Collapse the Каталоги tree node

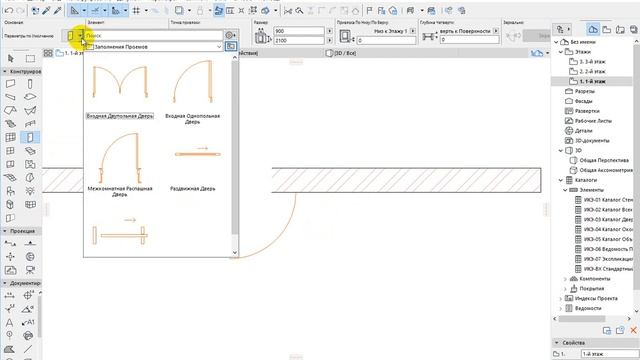tap(561, 180)
